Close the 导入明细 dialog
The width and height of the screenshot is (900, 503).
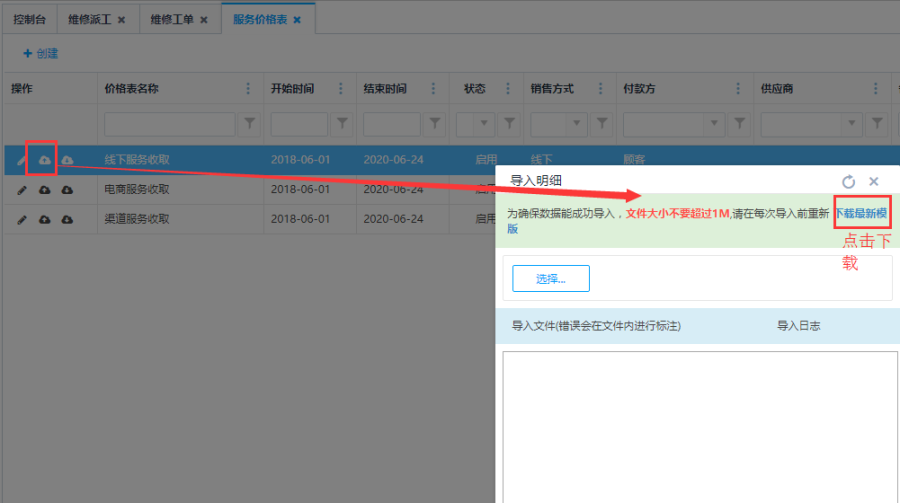tap(873, 181)
